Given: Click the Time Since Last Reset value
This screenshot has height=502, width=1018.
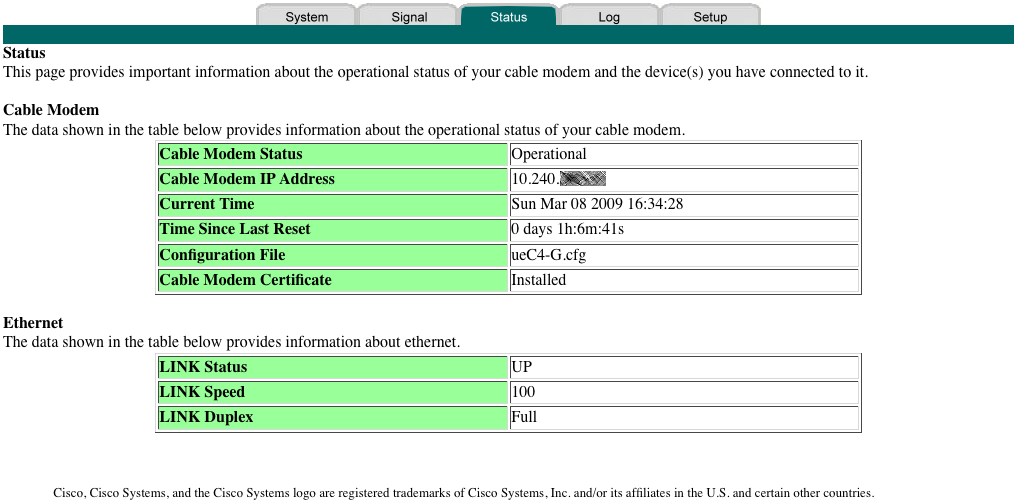Looking at the screenshot, I should pos(567,229).
